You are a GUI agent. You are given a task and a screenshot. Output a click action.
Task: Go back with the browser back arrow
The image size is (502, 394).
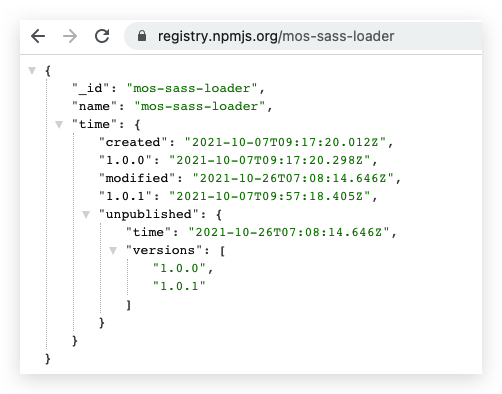(38, 36)
